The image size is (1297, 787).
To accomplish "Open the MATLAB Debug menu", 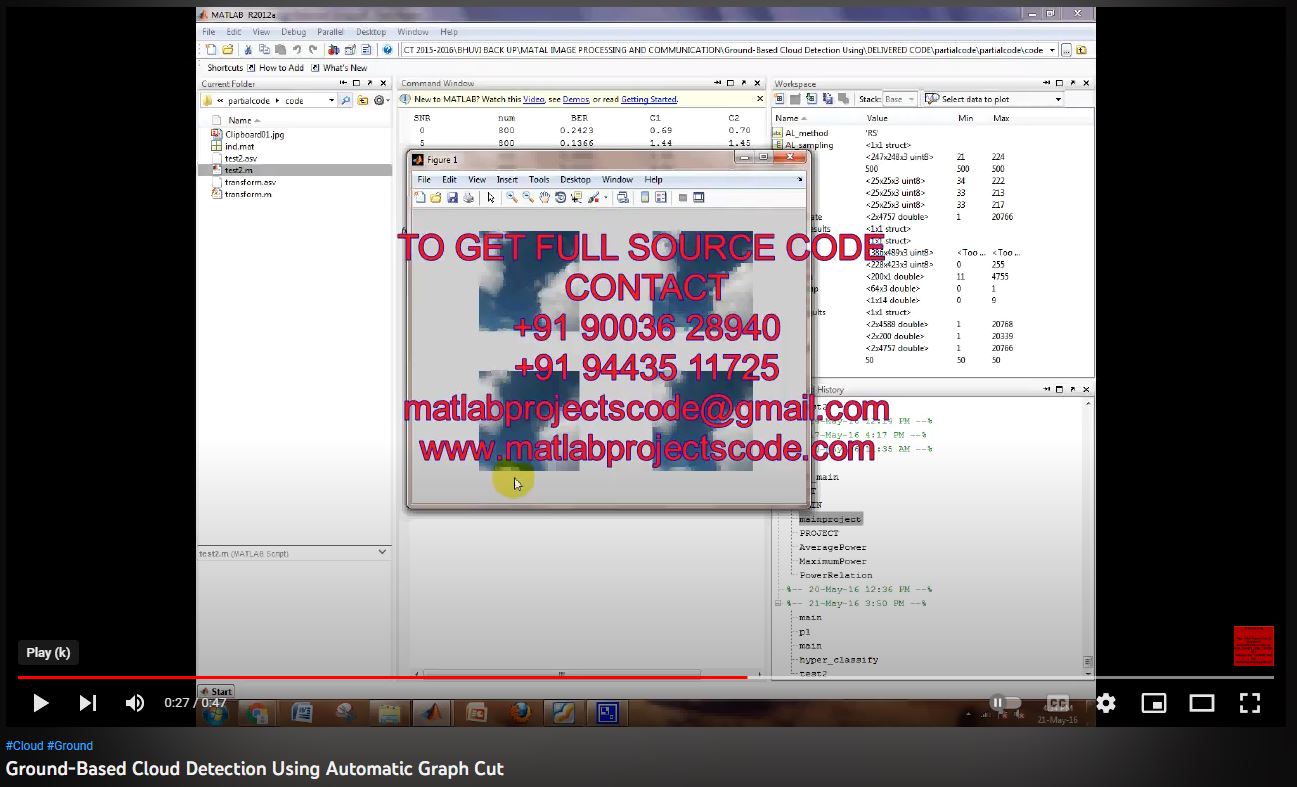I will click(294, 32).
